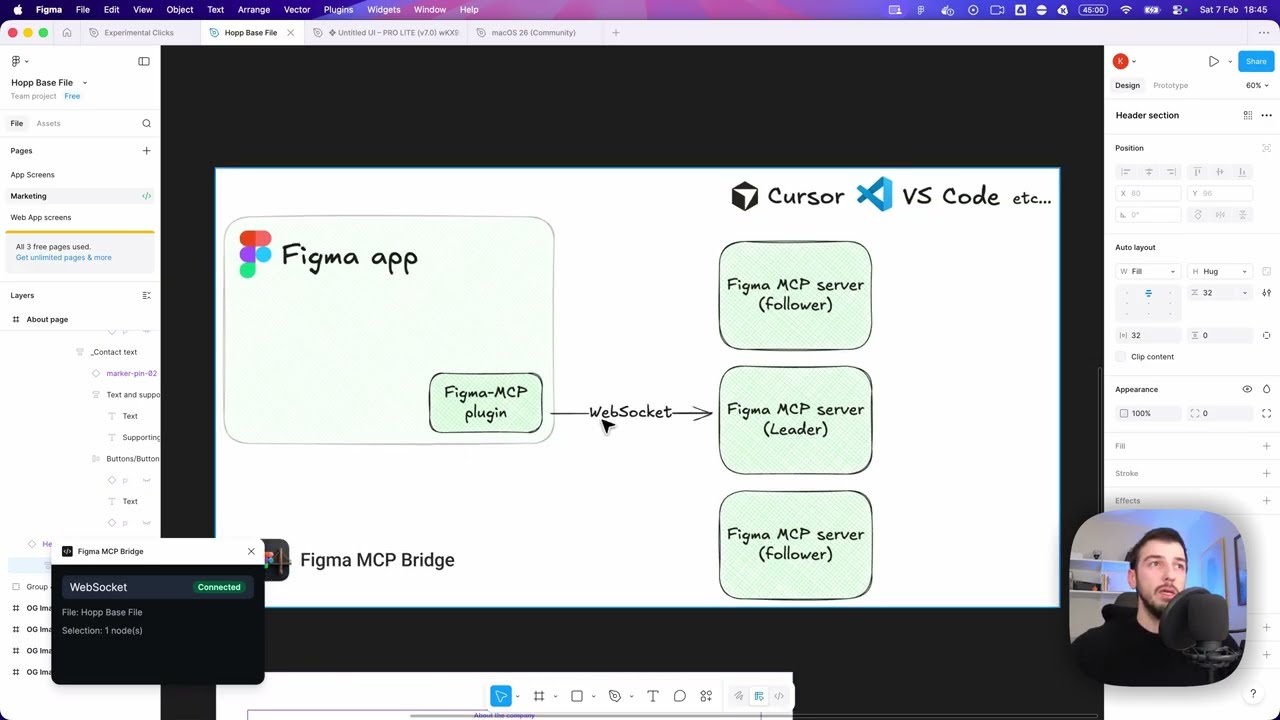Enable the Clip content checkbox

pyautogui.click(x=1122, y=357)
